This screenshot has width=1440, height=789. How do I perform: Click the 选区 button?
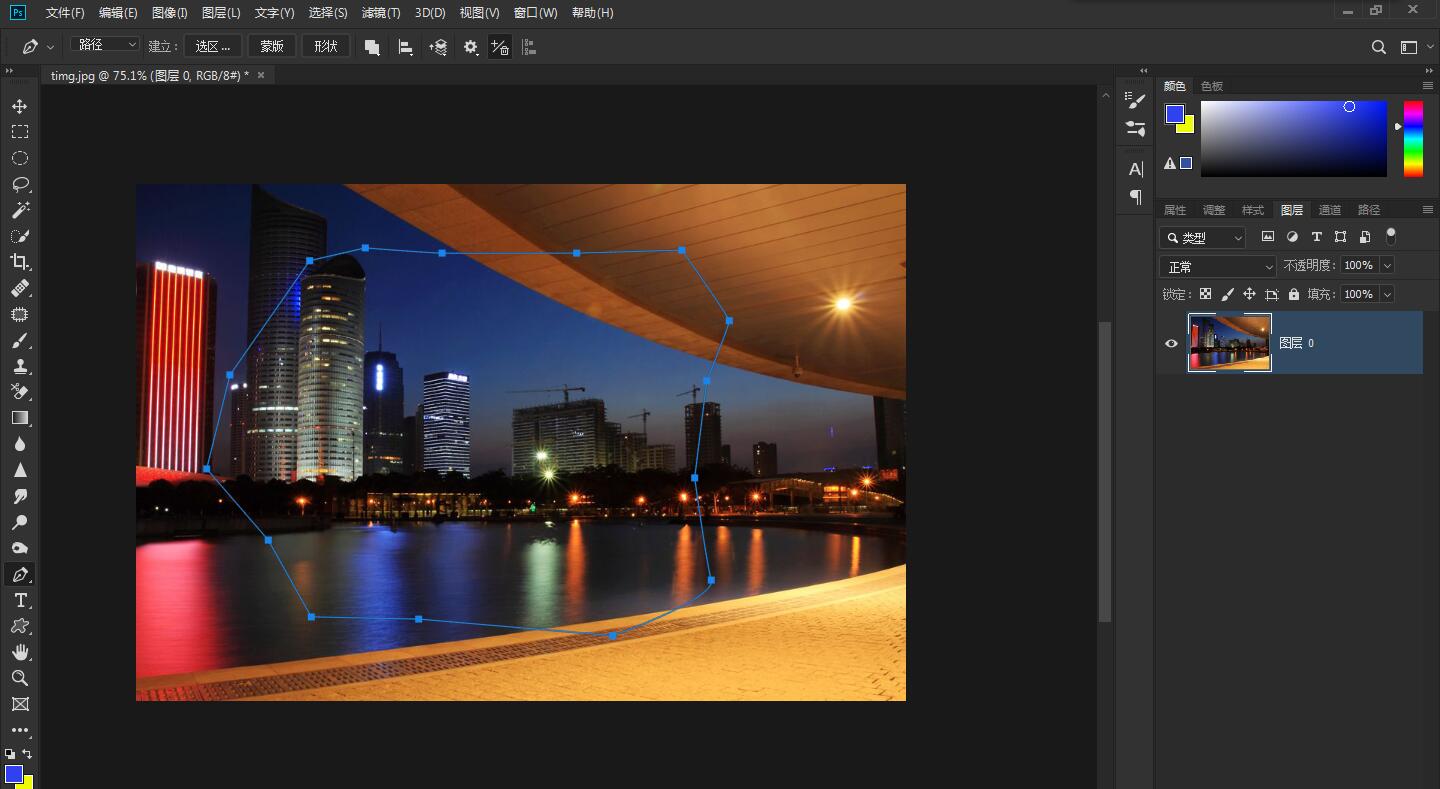tap(212, 46)
